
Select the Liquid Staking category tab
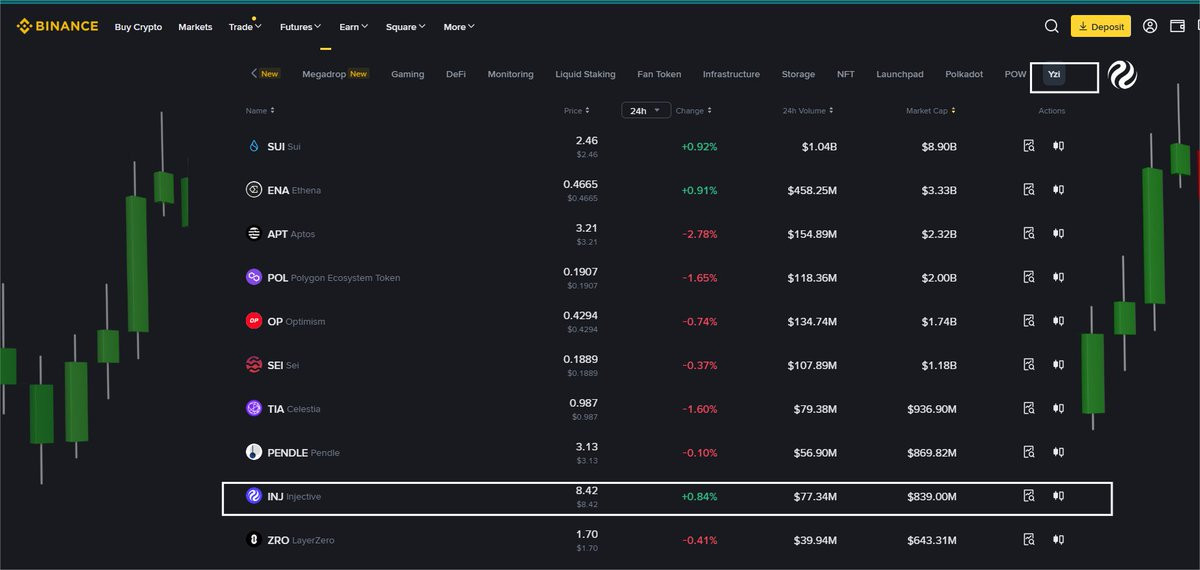585,74
